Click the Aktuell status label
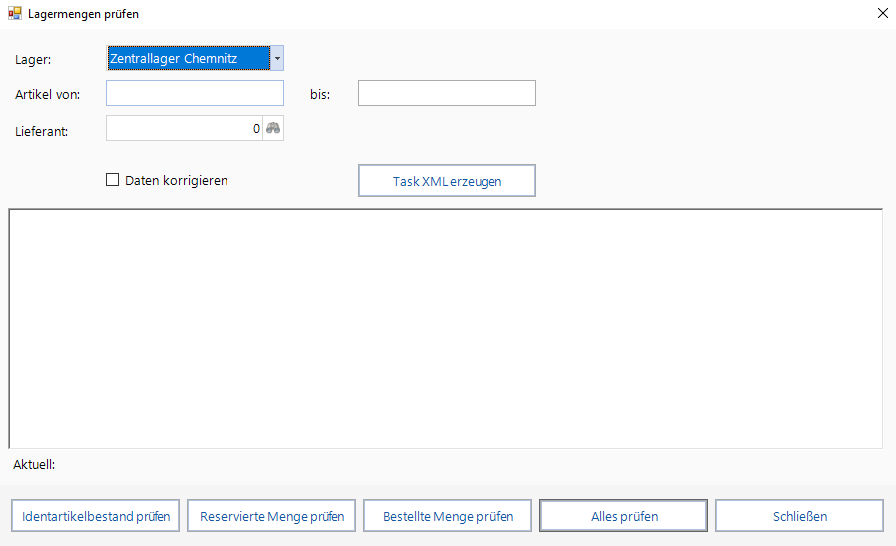The width and height of the screenshot is (896, 546). (x=35, y=464)
